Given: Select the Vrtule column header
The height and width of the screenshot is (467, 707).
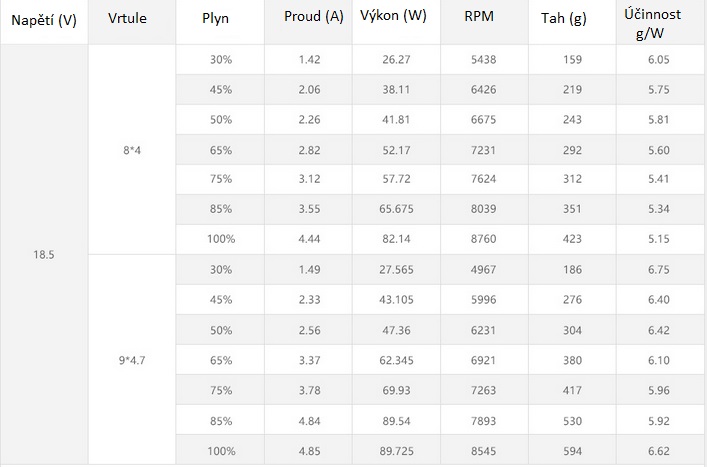Looking at the screenshot, I should (131, 21).
